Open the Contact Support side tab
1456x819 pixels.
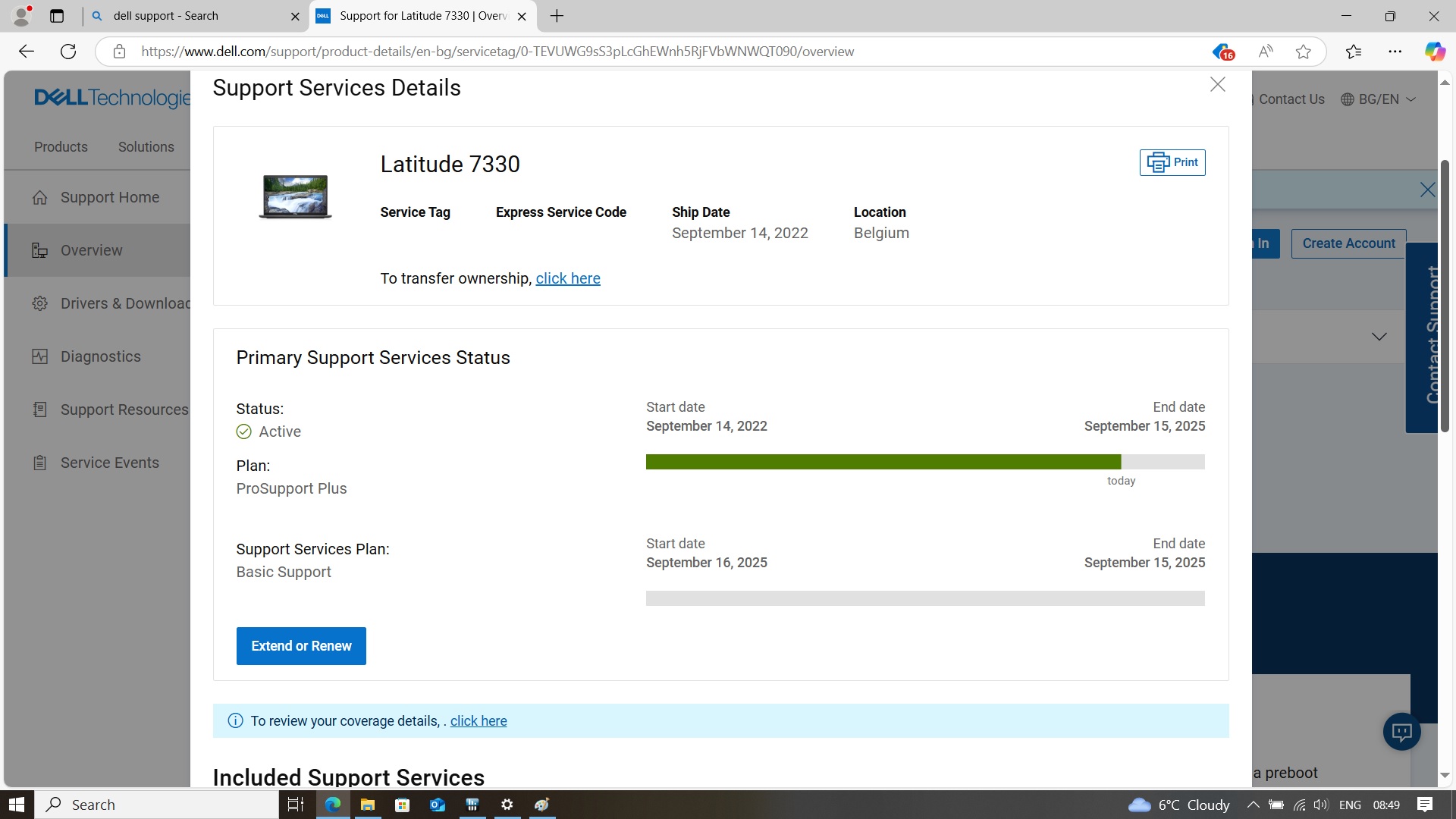coord(1422,337)
